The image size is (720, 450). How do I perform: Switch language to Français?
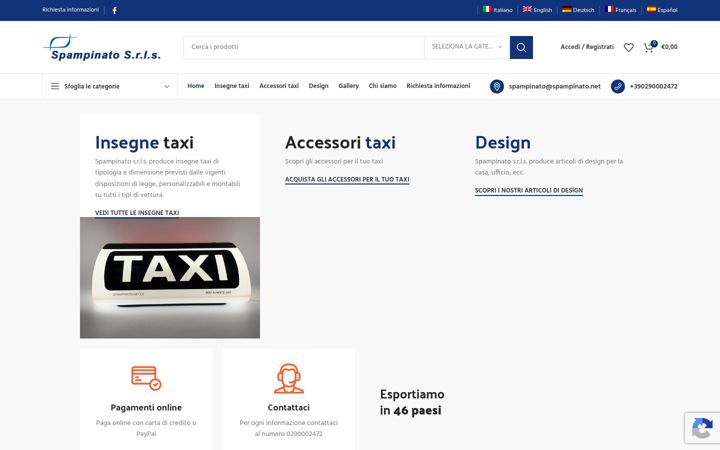coord(626,10)
